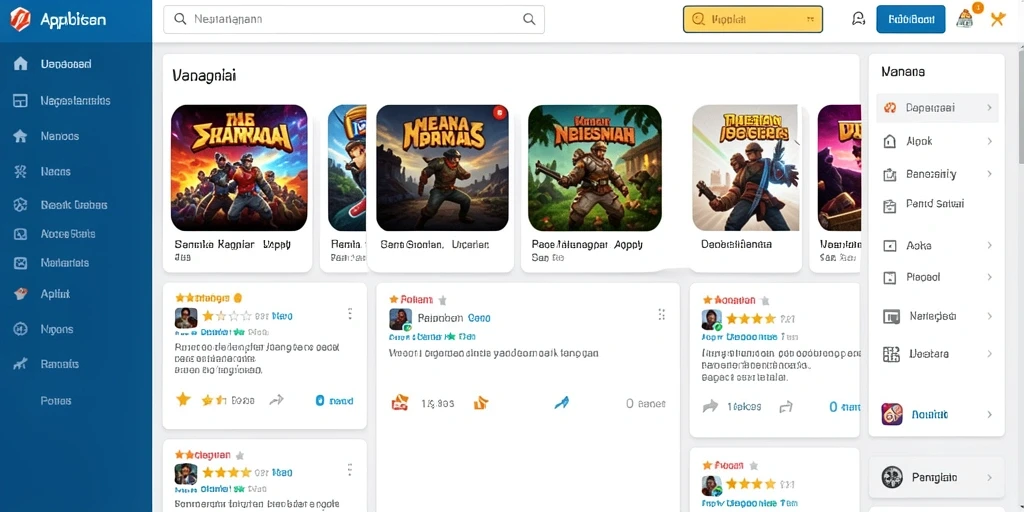The height and width of the screenshot is (512, 1024).
Task: Click the reviewer avatar in the Paiaobon review
Action: (x=400, y=319)
